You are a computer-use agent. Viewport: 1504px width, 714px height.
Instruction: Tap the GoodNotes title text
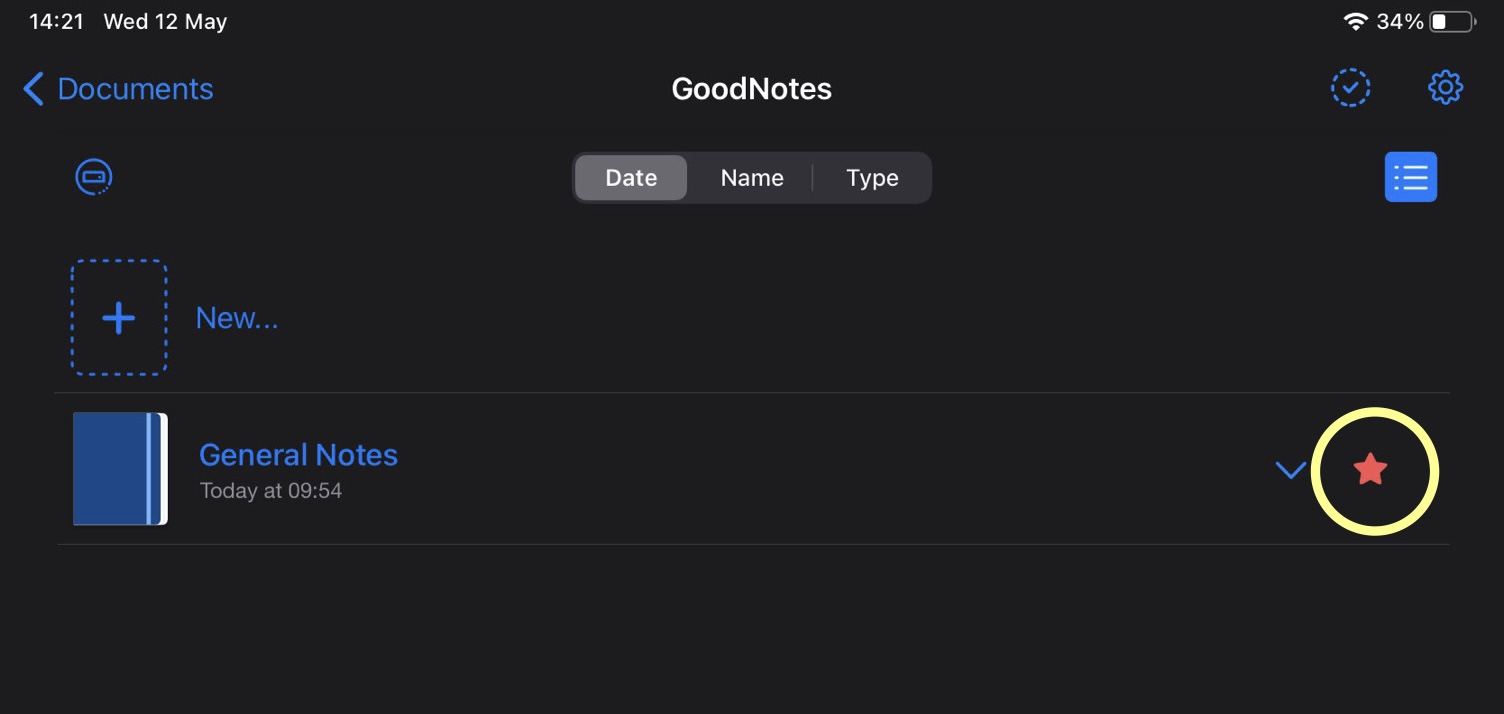point(751,89)
